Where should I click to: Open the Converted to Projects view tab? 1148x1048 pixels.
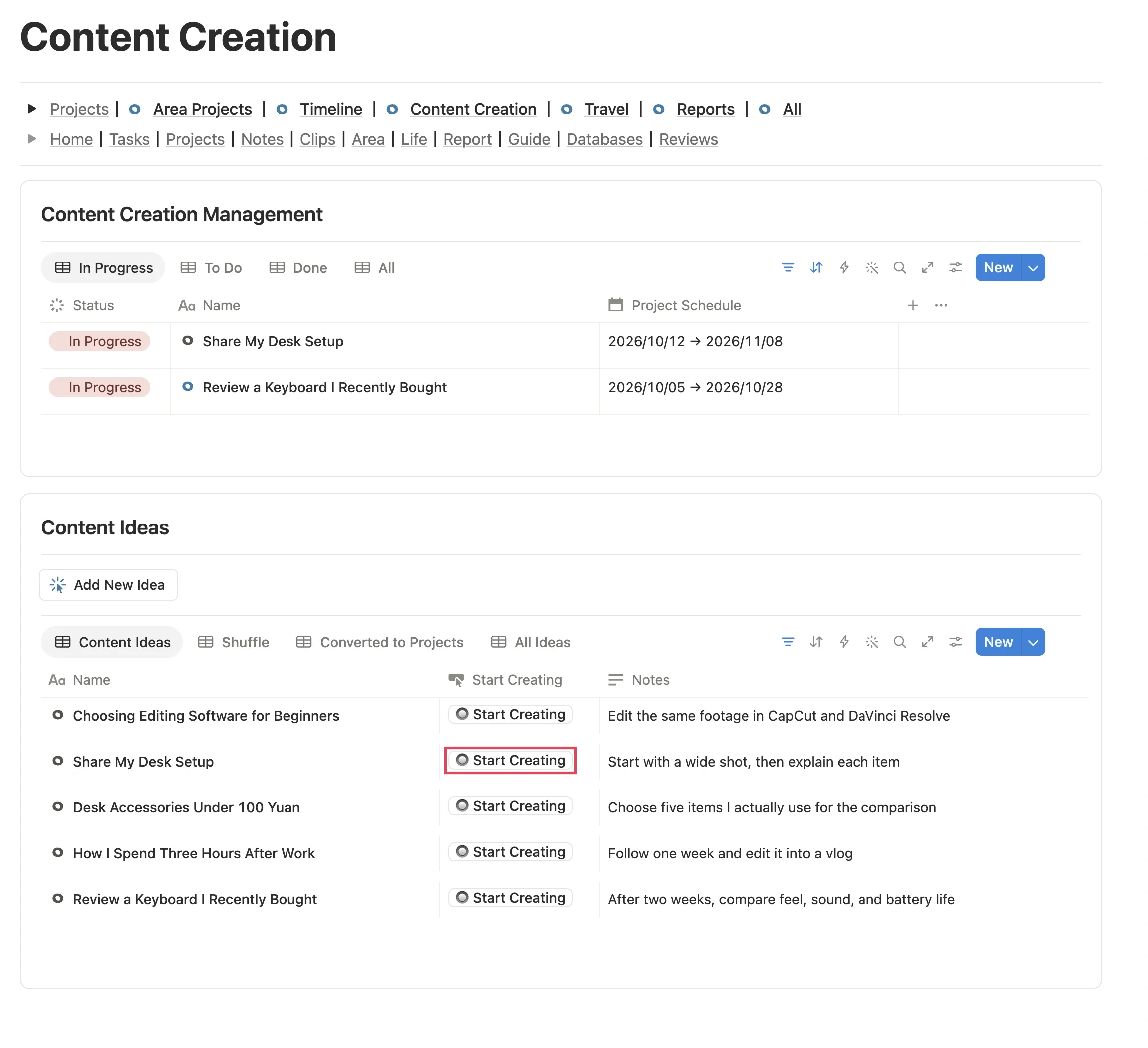pyautogui.click(x=379, y=642)
